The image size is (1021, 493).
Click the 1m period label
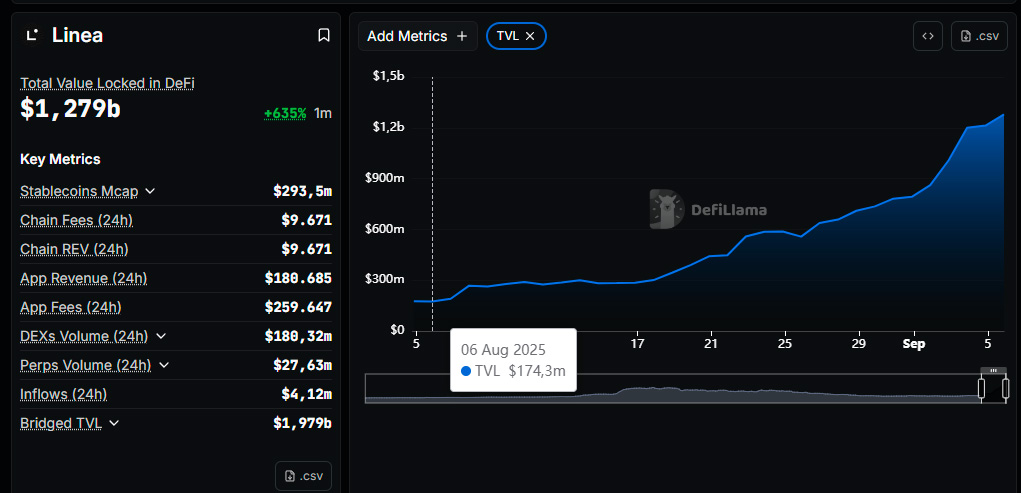click(323, 113)
